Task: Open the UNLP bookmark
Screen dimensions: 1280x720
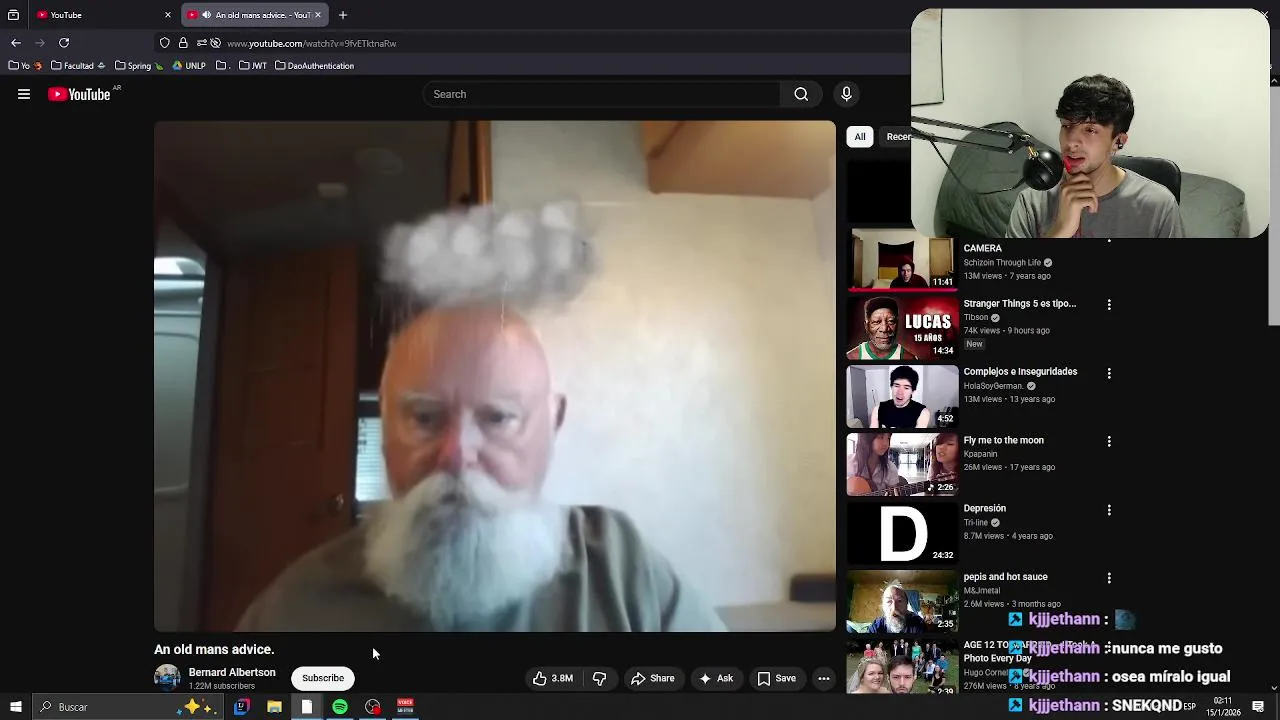Action: [189, 66]
